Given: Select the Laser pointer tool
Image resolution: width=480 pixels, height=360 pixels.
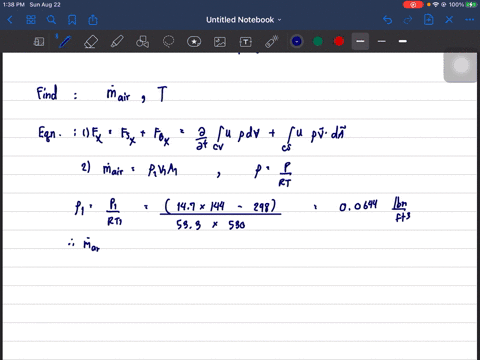Looking at the screenshot, I should tap(271, 42).
